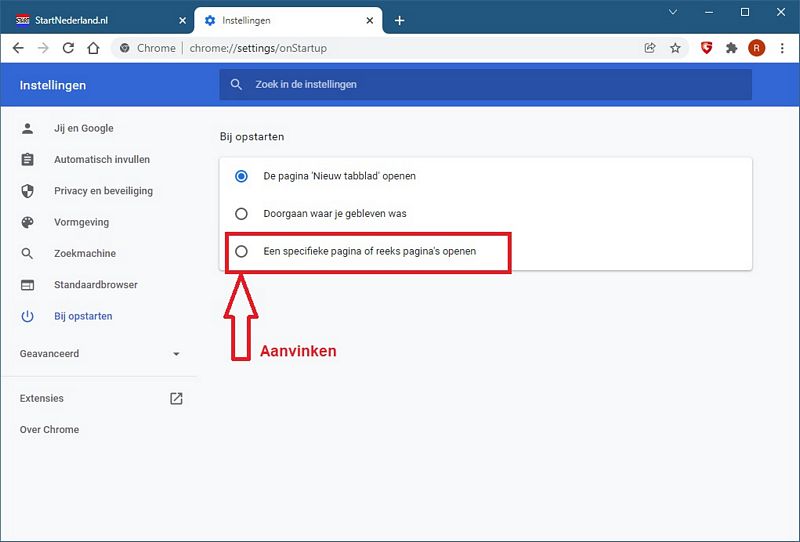Select 'Een specifieke pagina of reeks pagina's openen'
Image resolution: width=800 pixels, height=542 pixels.
click(241, 251)
